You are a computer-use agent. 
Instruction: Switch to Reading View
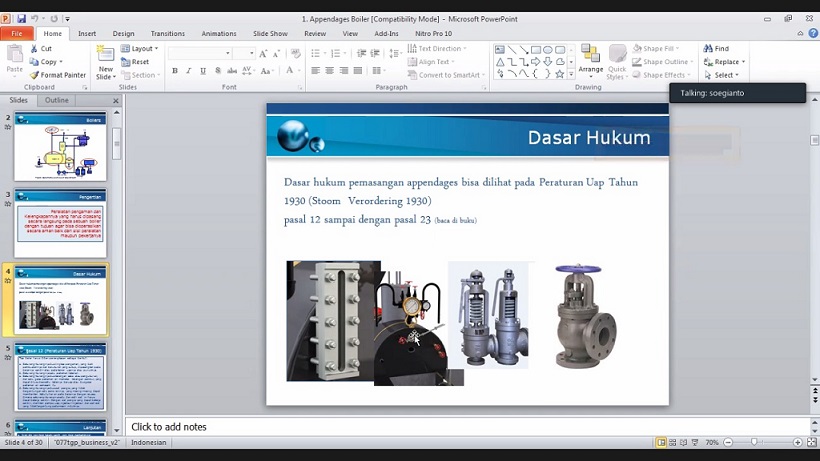(684, 442)
